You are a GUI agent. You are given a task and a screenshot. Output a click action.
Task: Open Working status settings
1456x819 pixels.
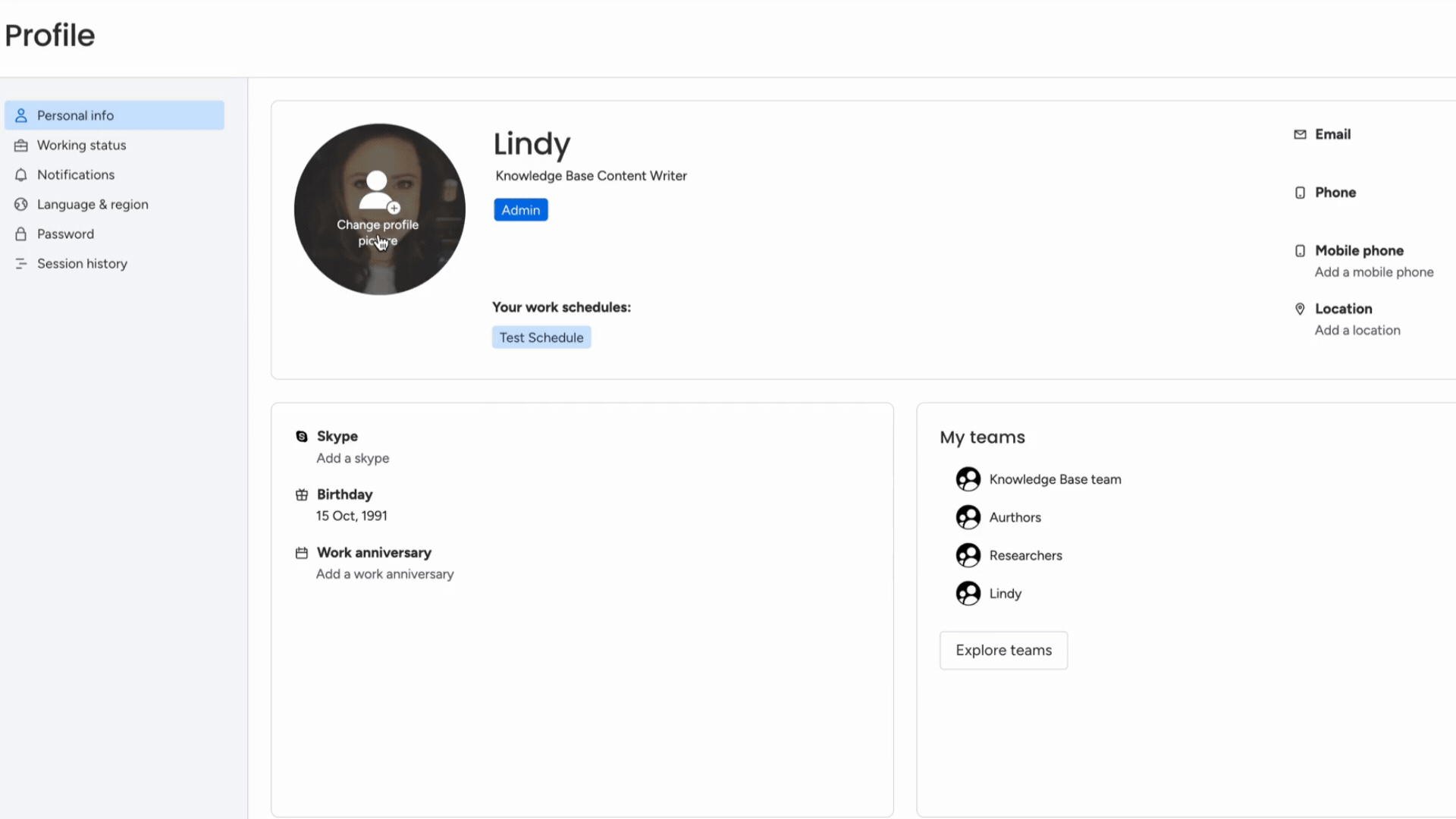pos(81,145)
